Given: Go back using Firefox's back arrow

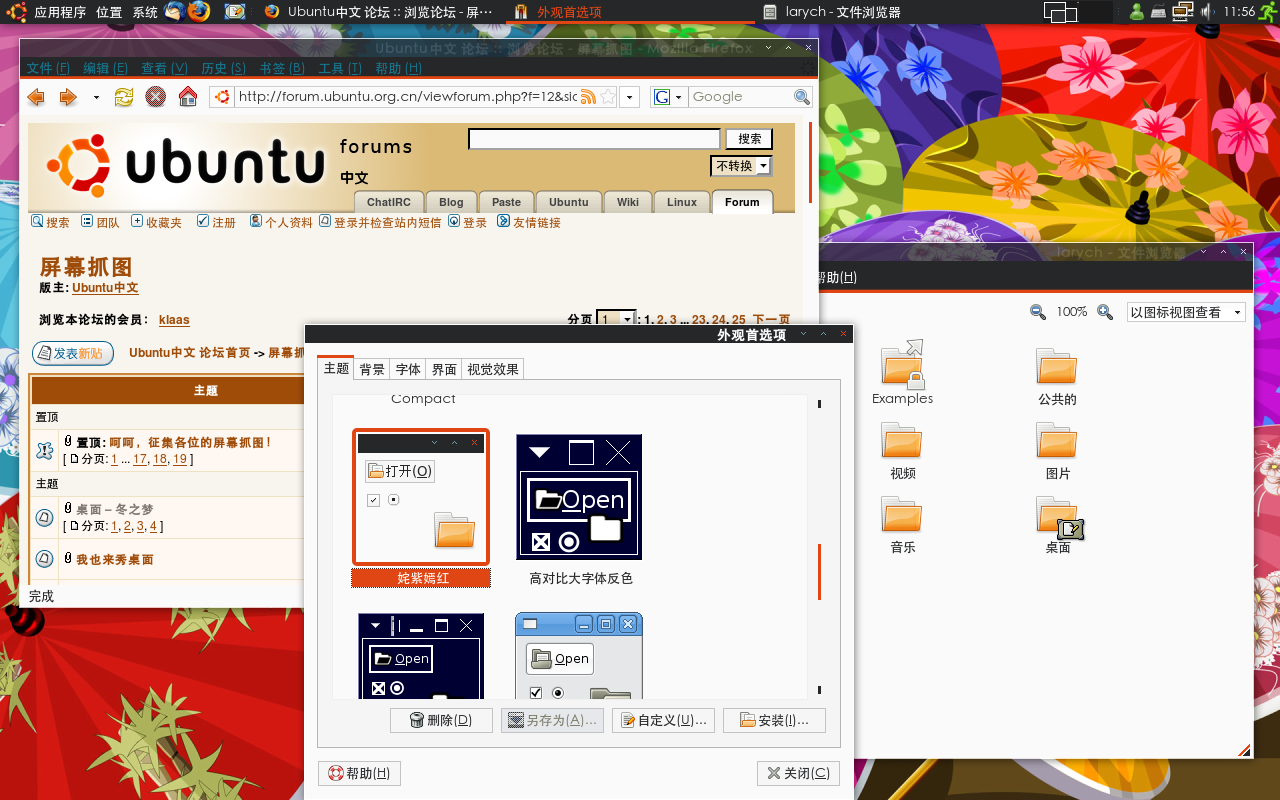Looking at the screenshot, I should tap(36, 97).
